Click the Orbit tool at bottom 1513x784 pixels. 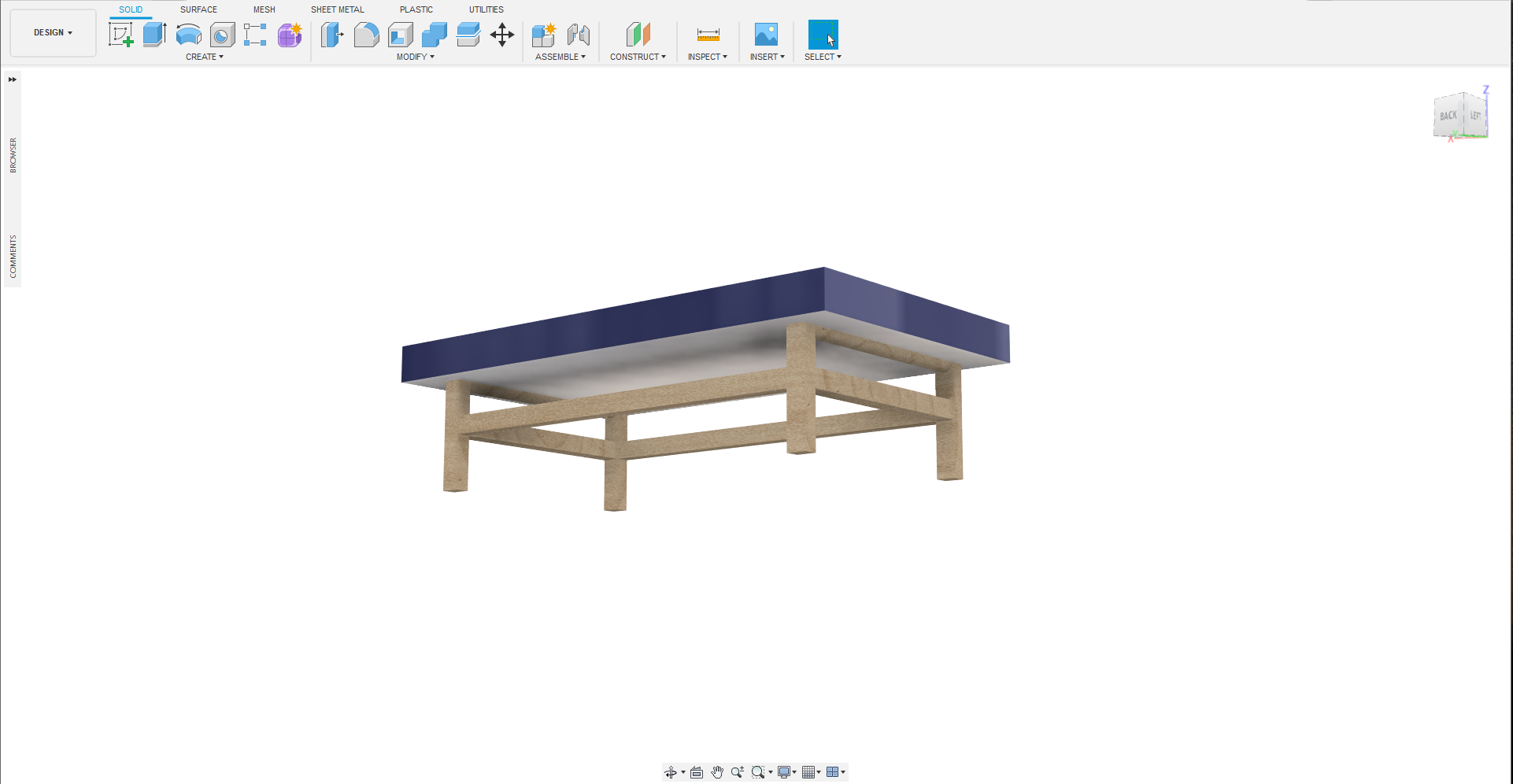[x=671, y=772]
